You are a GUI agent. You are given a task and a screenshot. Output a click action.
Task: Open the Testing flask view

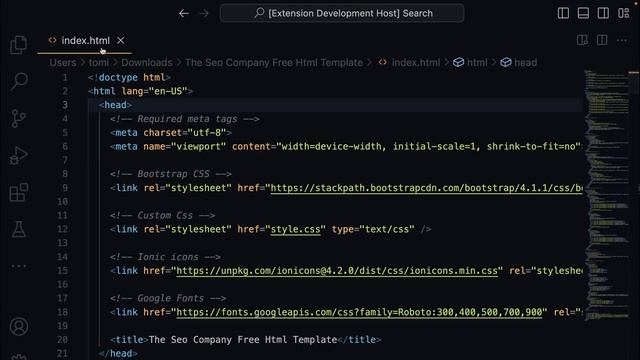tap(18, 229)
